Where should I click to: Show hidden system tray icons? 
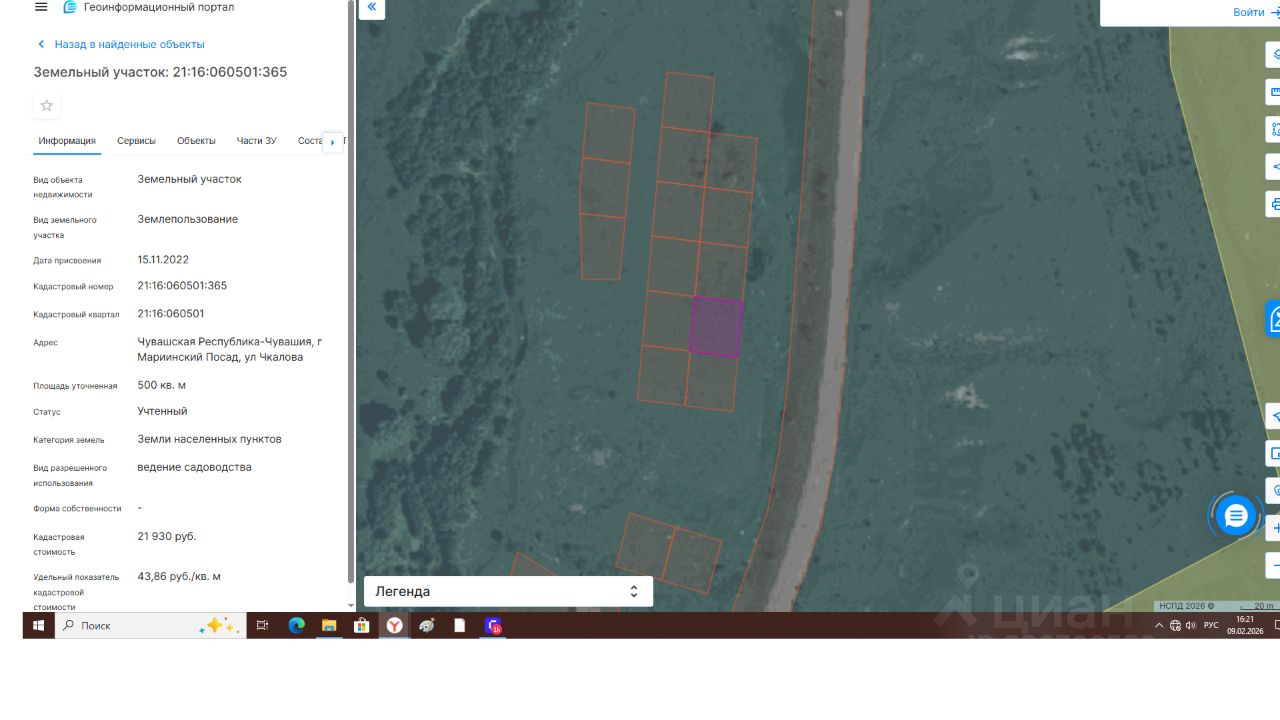pyautogui.click(x=1159, y=625)
